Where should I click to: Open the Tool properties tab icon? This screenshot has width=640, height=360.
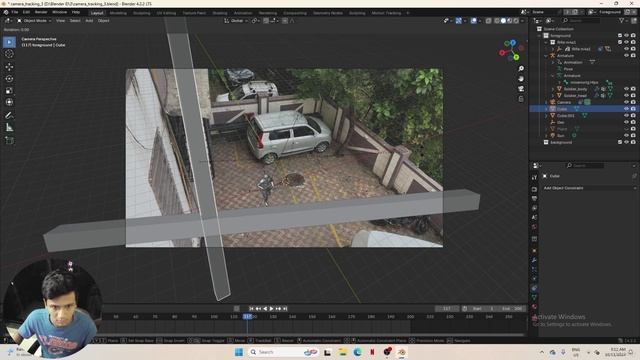click(x=534, y=178)
